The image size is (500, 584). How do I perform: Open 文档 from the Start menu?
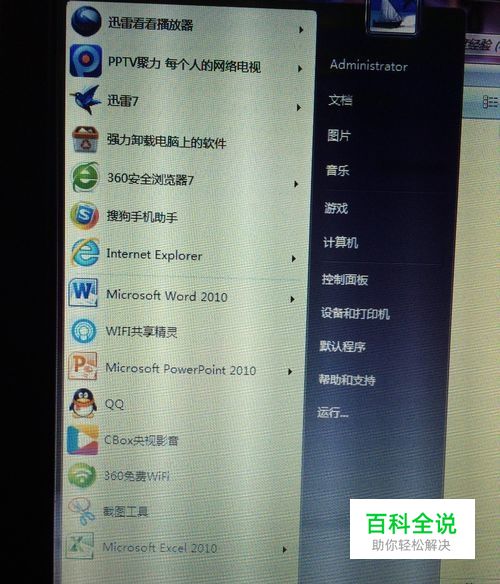[x=340, y=100]
